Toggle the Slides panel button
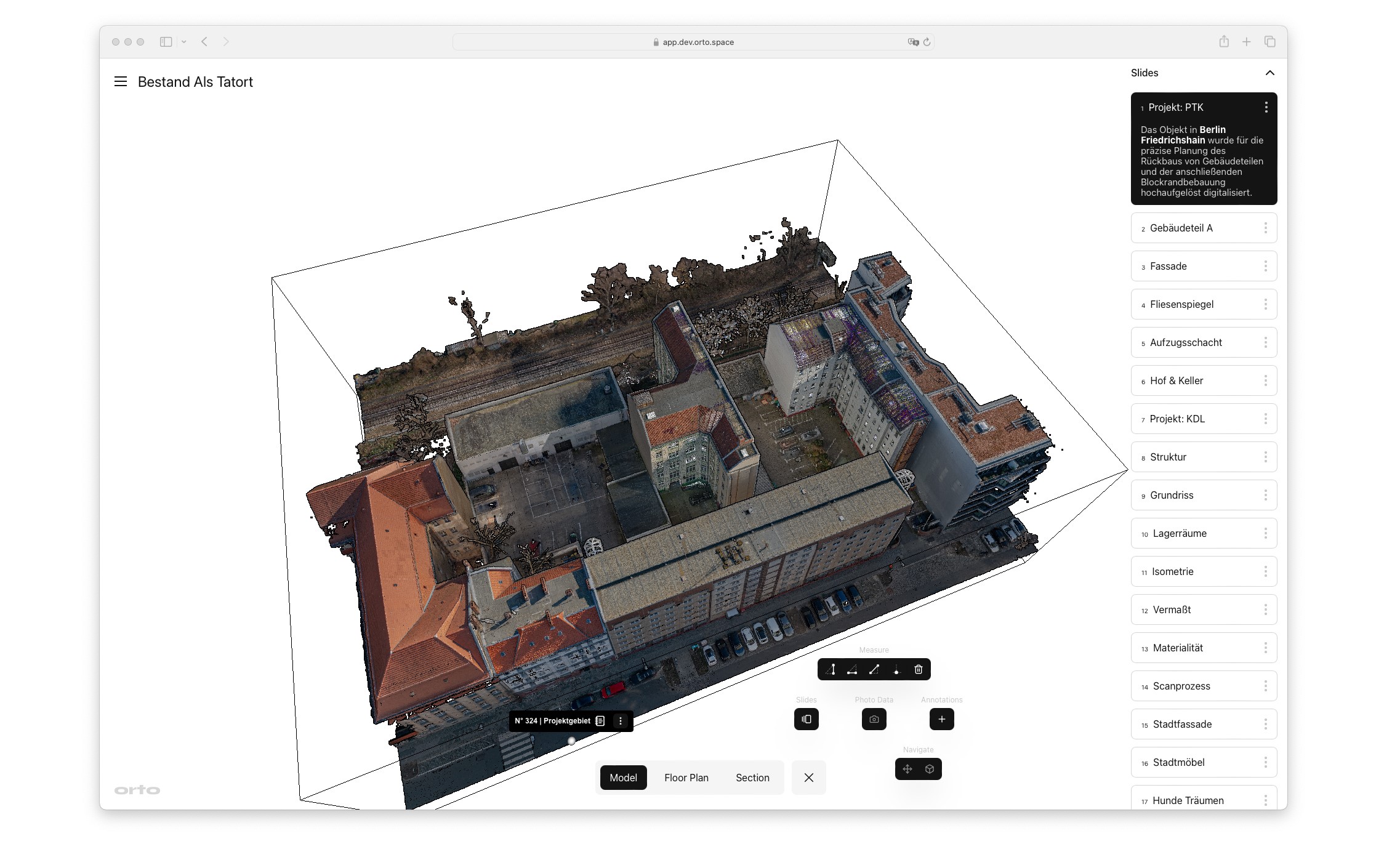1400x857 pixels. [806, 719]
